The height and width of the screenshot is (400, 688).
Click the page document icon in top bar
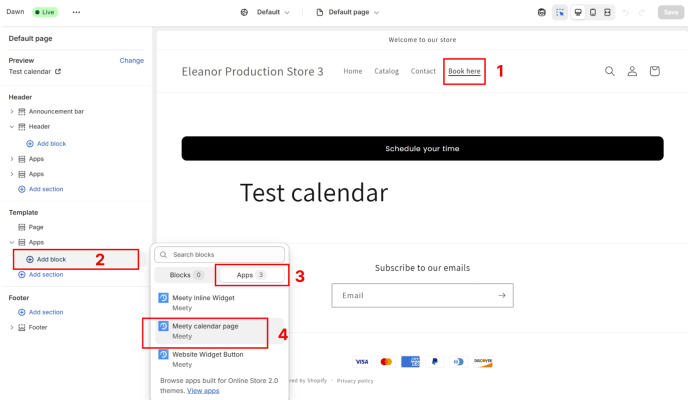click(x=320, y=12)
